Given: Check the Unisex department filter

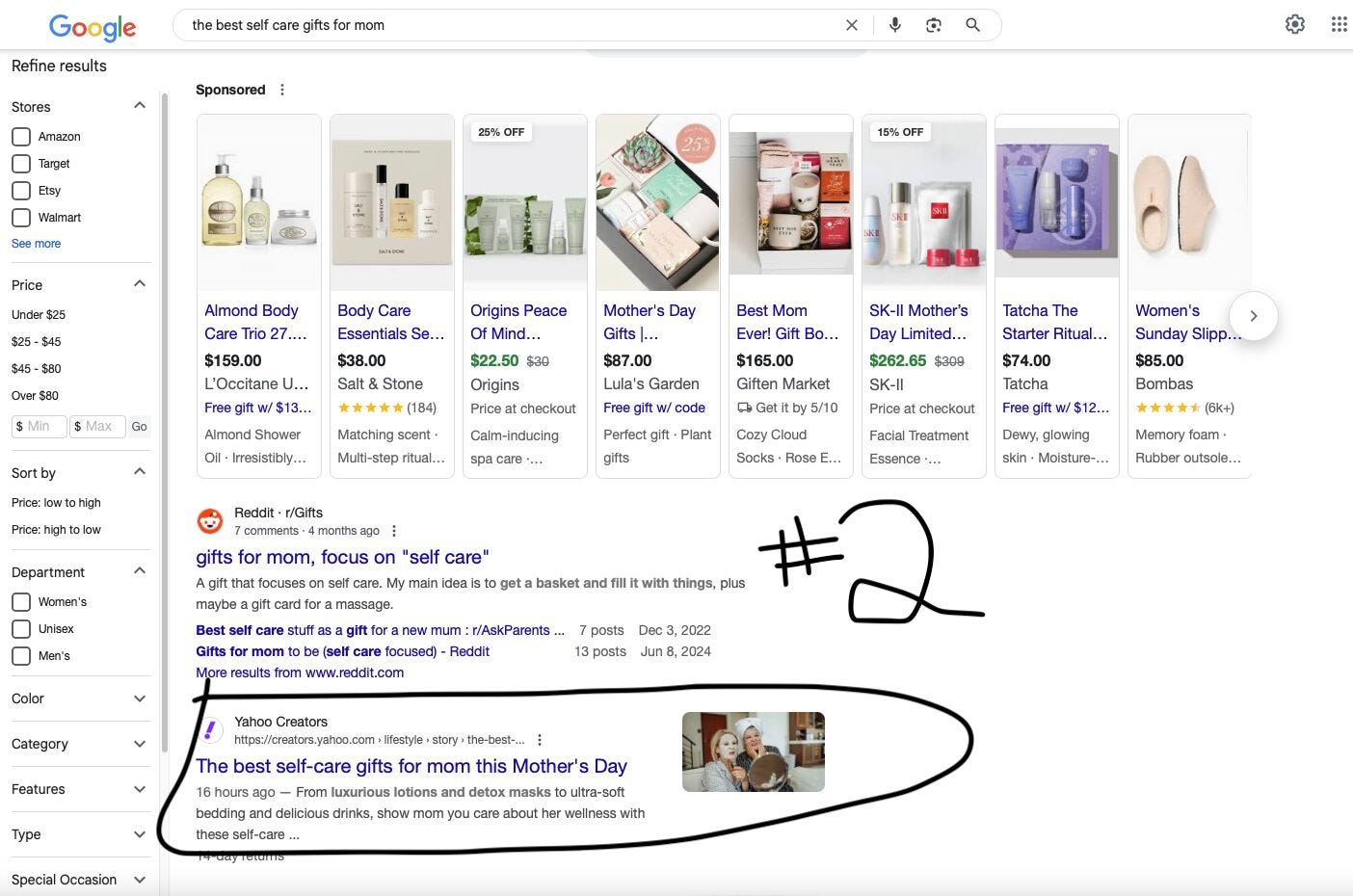Looking at the screenshot, I should 21,629.
